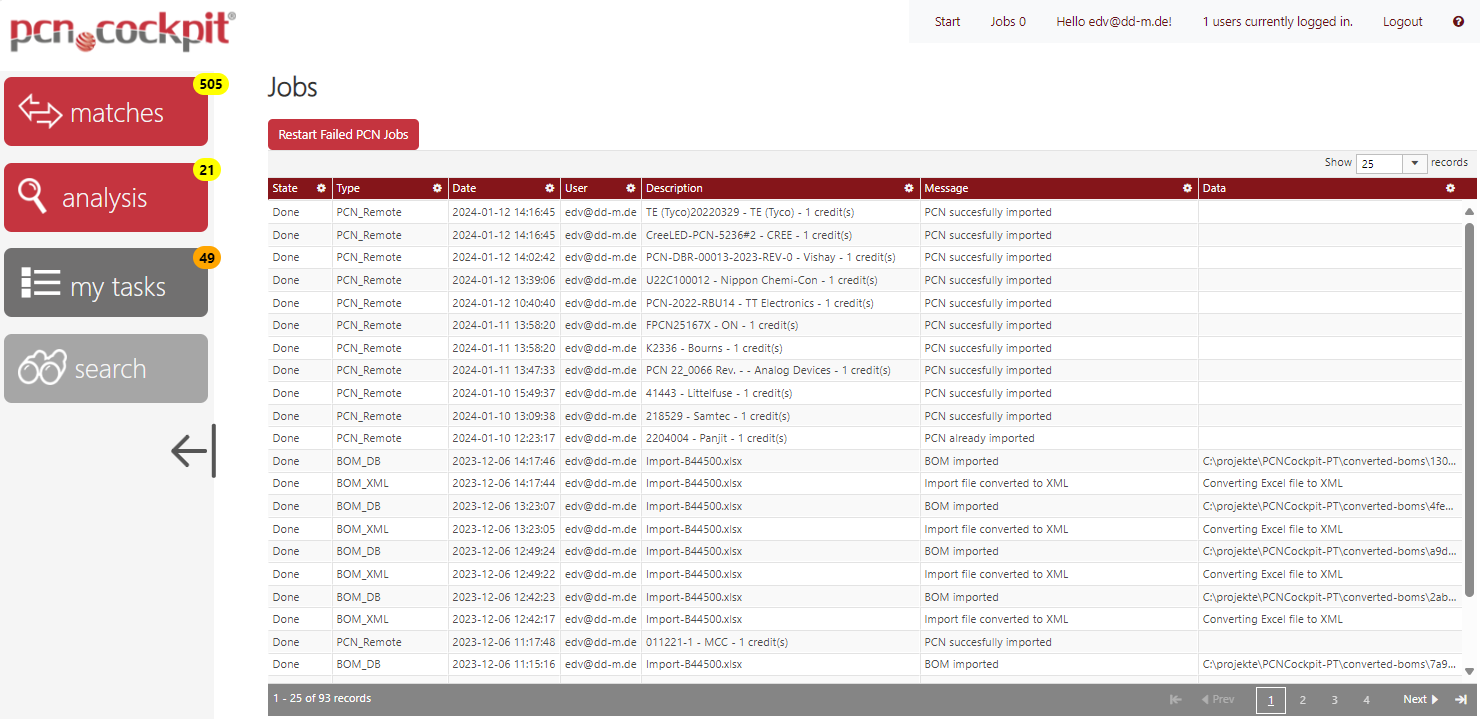
Task: Select page 3 in pagination
Action: click(1334, 700)
